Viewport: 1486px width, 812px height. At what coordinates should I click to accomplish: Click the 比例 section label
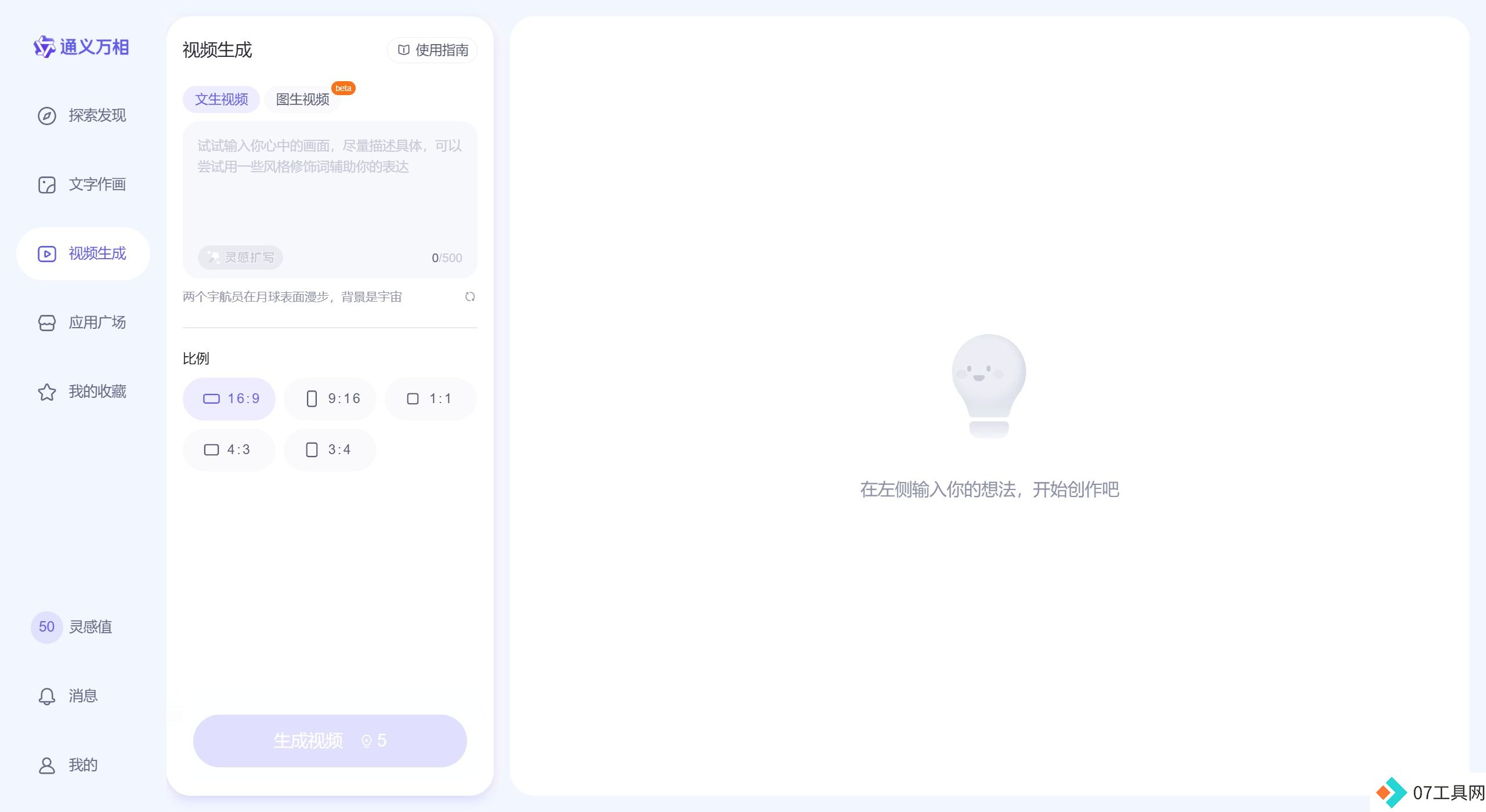196,358
